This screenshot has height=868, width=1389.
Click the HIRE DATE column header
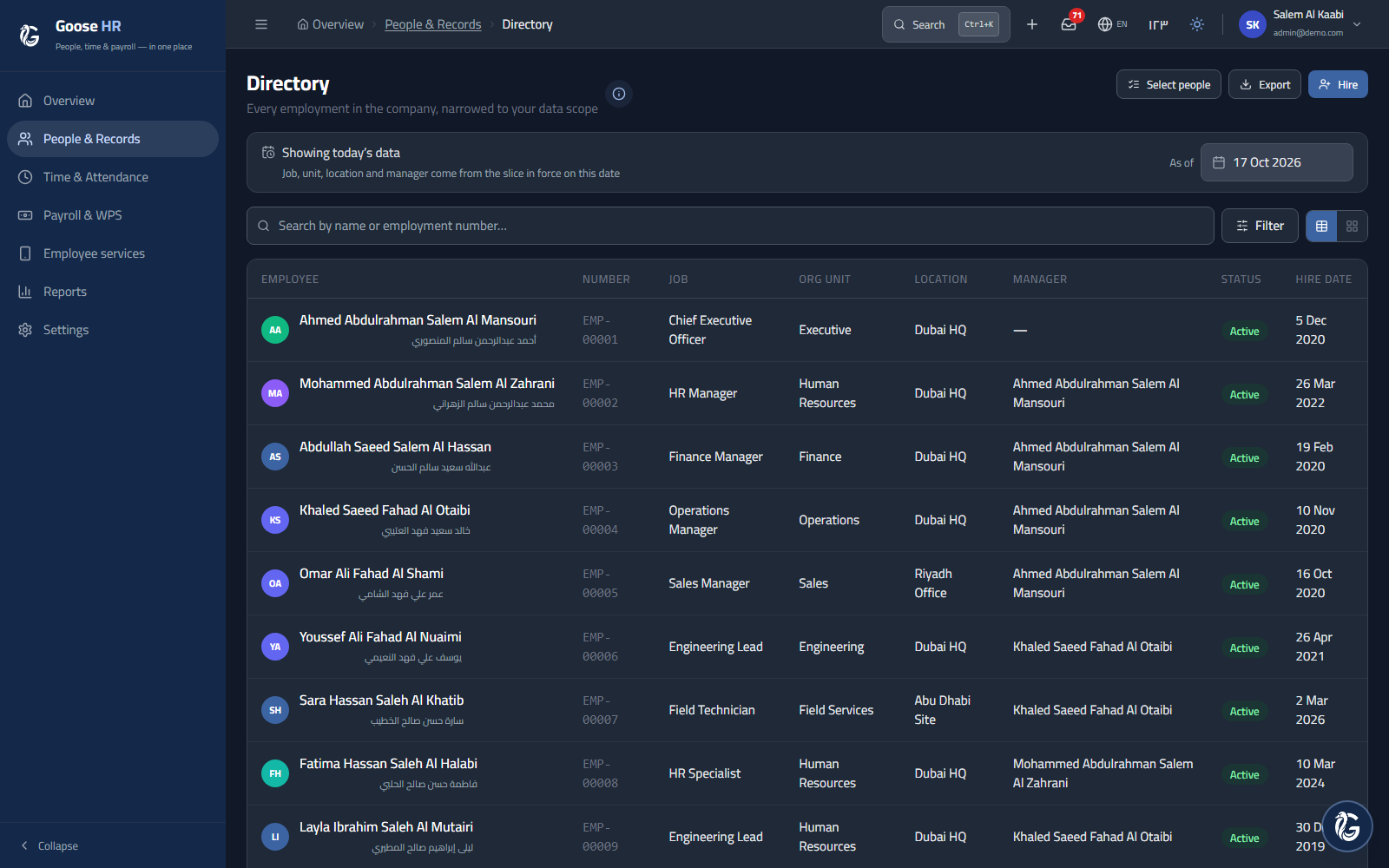(1324, 279)
